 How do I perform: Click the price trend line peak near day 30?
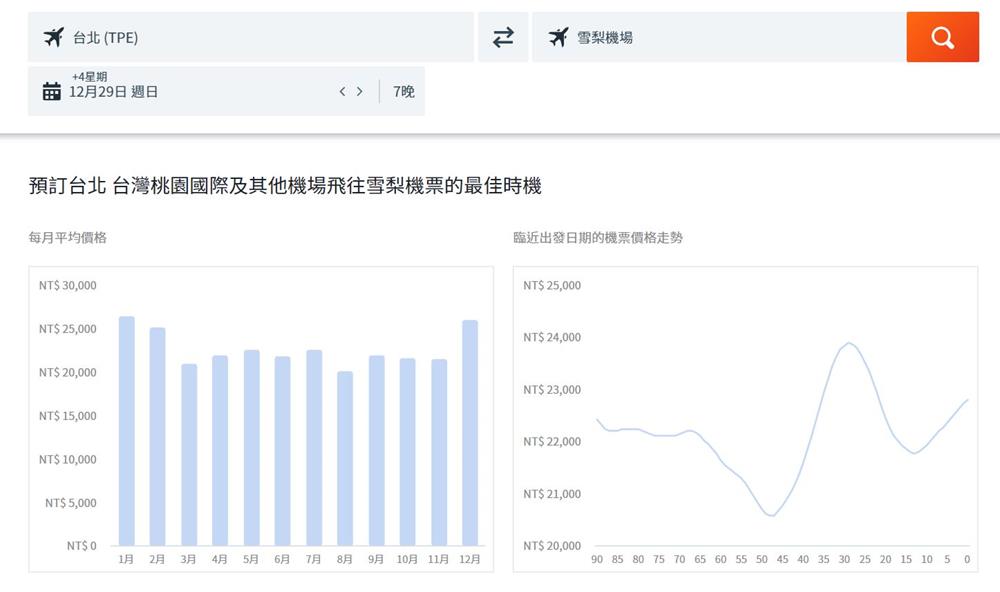(849, 343)
